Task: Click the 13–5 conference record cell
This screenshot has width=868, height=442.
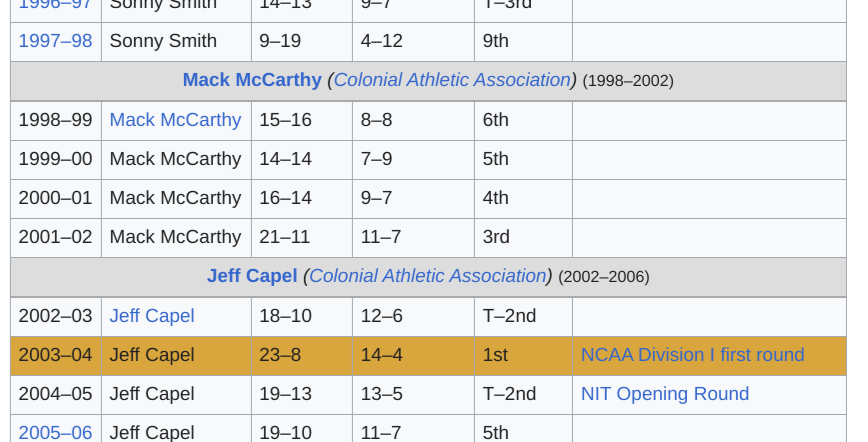Action: click(382, 394)
